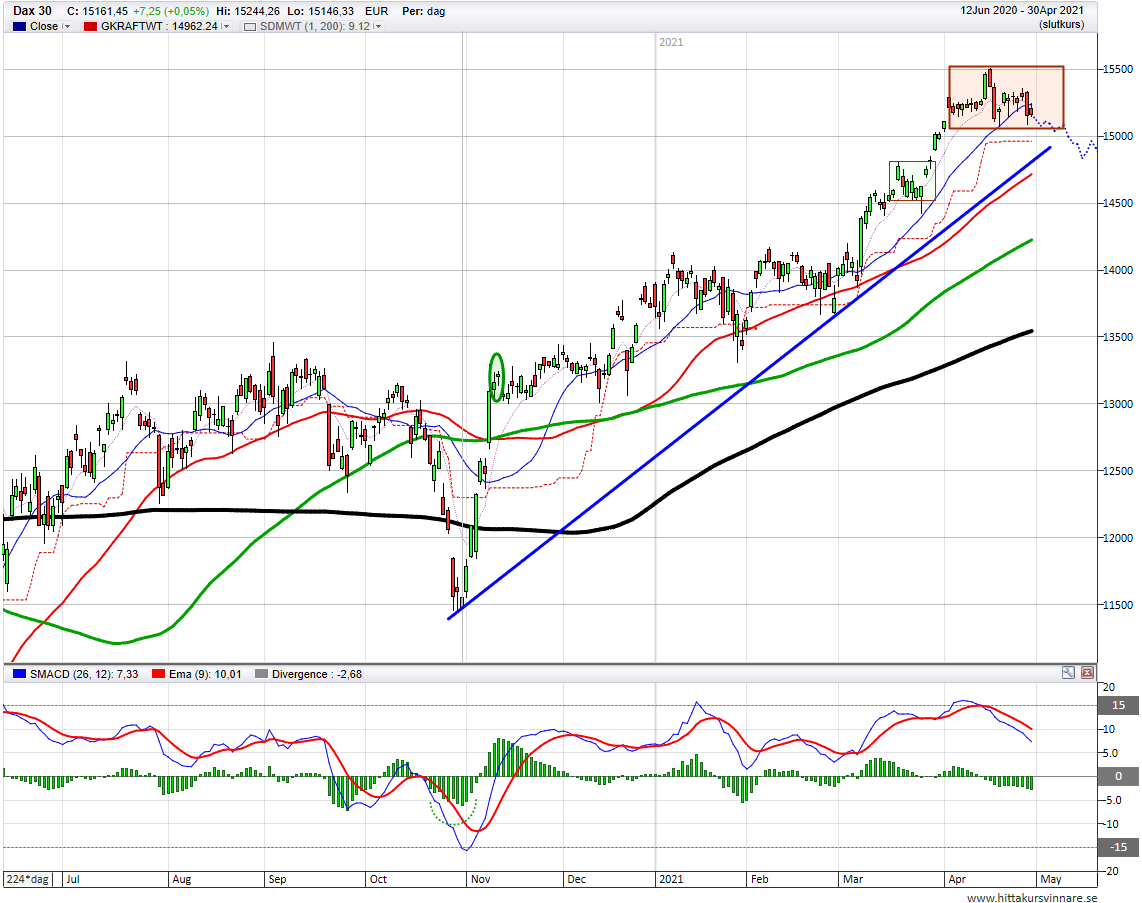The width and height of the screenshot is (1142, 903).
Task: Click the Apr label on time axis
Action: click(x=957, y=879)
